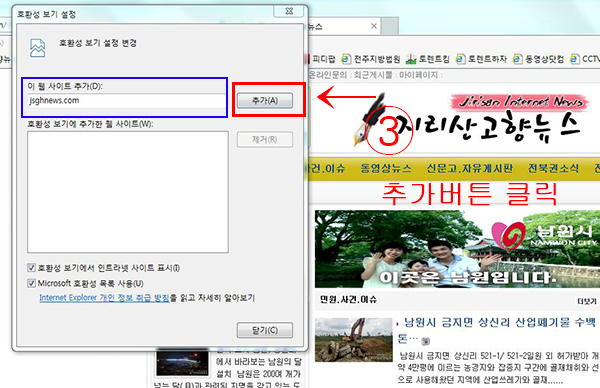The image size is (600, 388).
Task: Click the 추가(A) add button
Action: (x=265, y=101)
